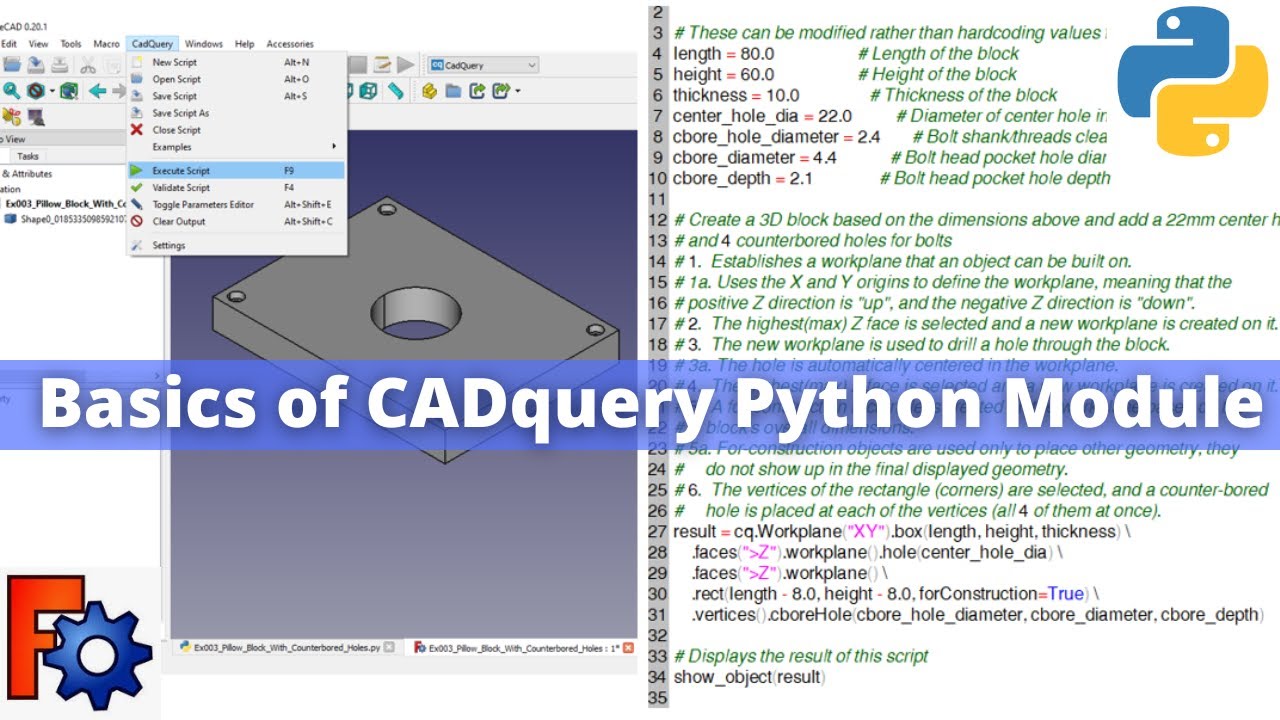1280x720 pixels.
Task: Switch to Ex003_Pillow_Block_With_Counterbored_Holes.py tab
Action: pos(287,648)
